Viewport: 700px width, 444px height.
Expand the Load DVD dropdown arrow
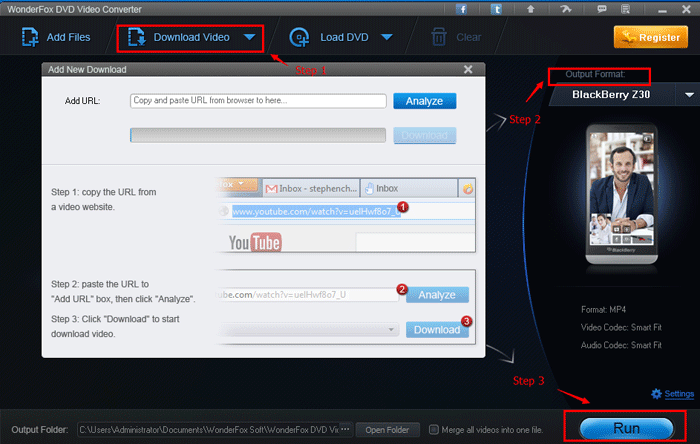pyautogui.click(x=387, y=37)
